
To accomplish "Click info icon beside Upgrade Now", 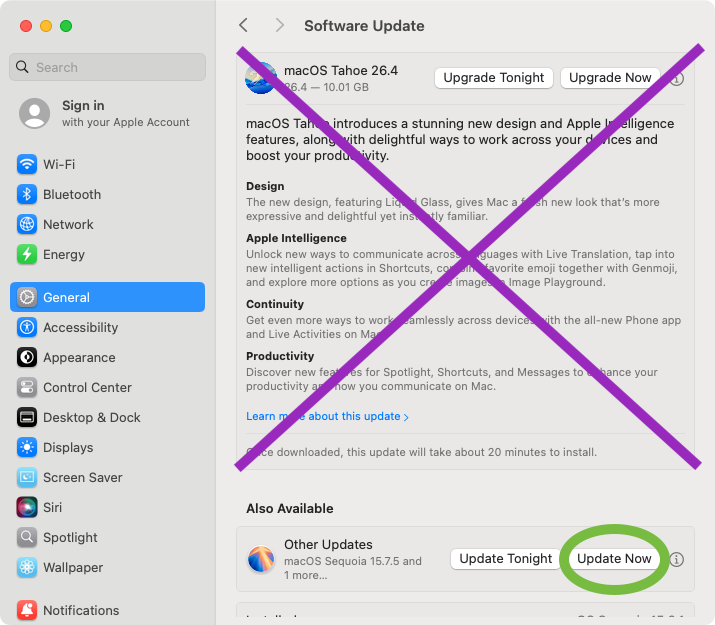I will click(x=677, y=79).
